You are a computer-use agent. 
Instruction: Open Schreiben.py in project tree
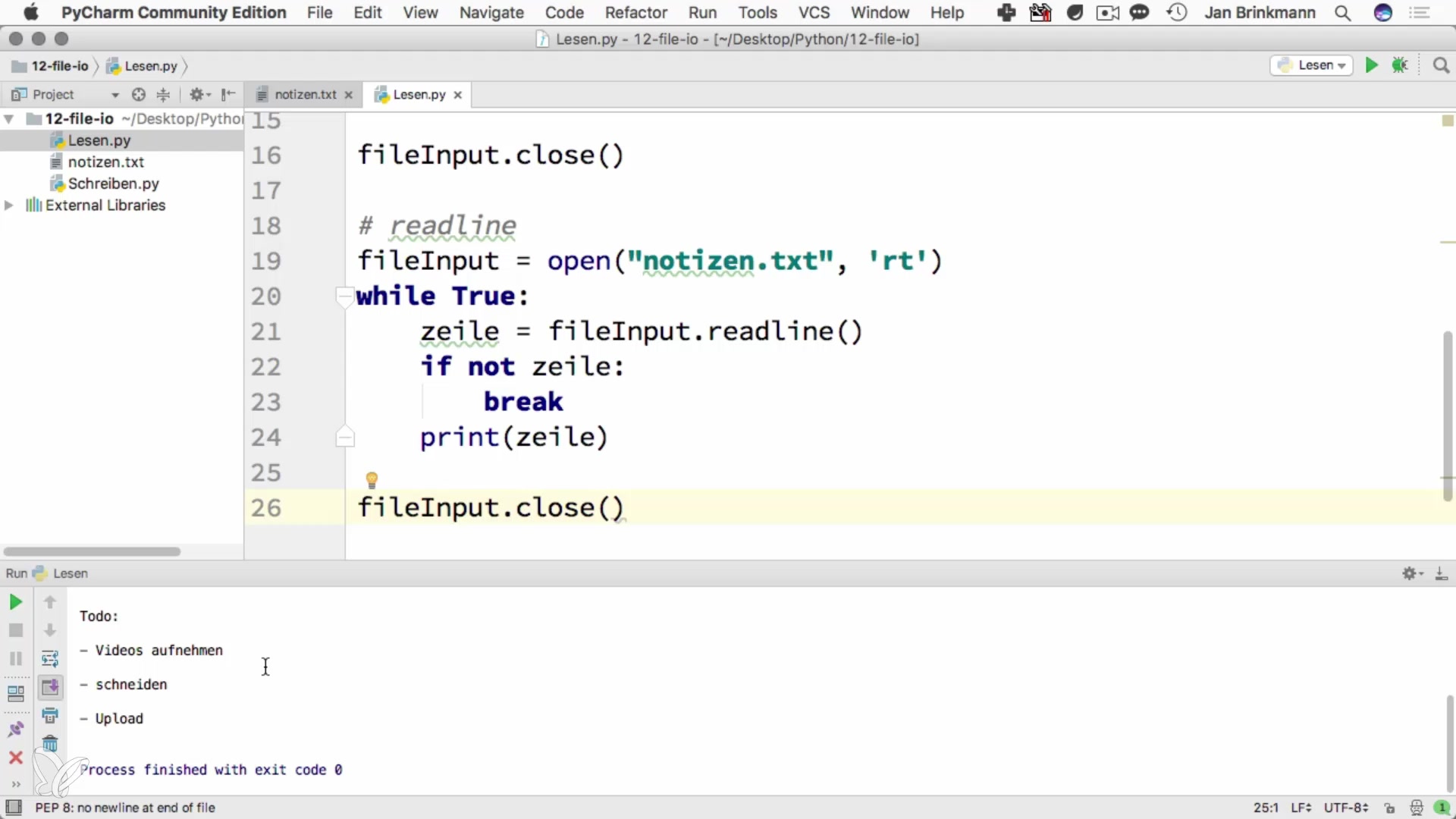point(113,184)
